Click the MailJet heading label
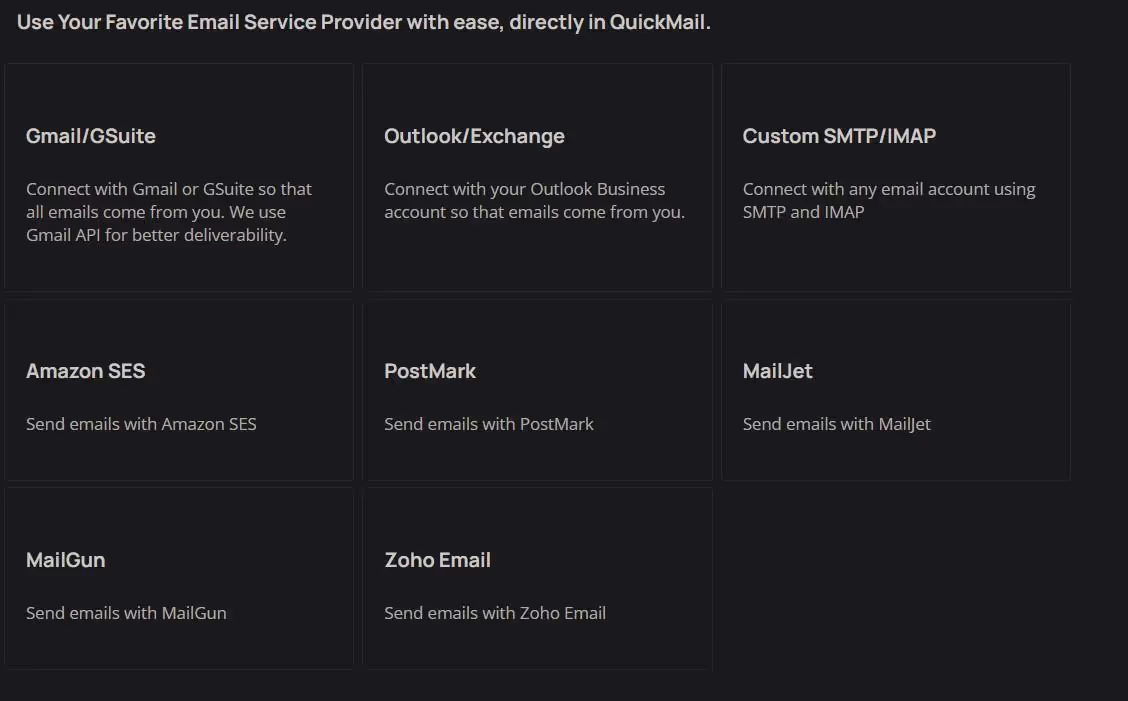This screenshot has height=701, width=1128. coord(778,371)
